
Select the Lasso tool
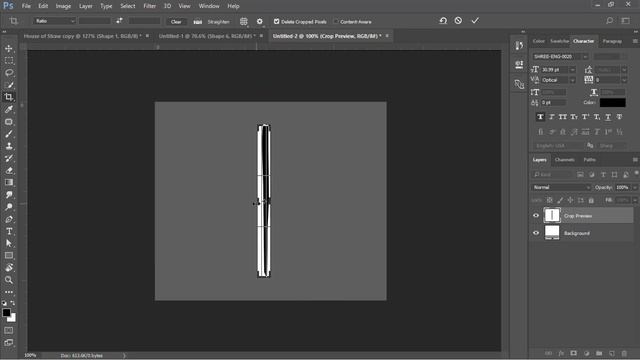click(x=9, y=73)
